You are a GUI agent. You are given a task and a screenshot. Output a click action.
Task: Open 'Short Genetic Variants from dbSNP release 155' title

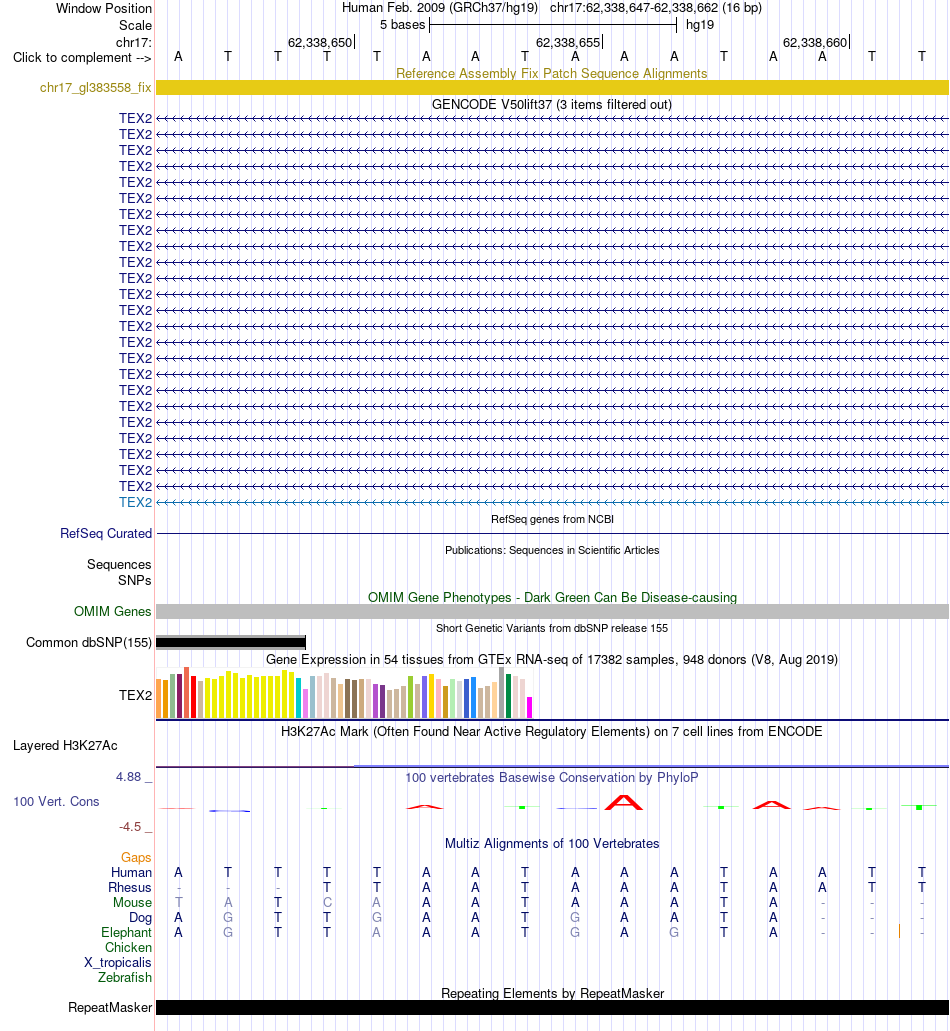(552, 629)
